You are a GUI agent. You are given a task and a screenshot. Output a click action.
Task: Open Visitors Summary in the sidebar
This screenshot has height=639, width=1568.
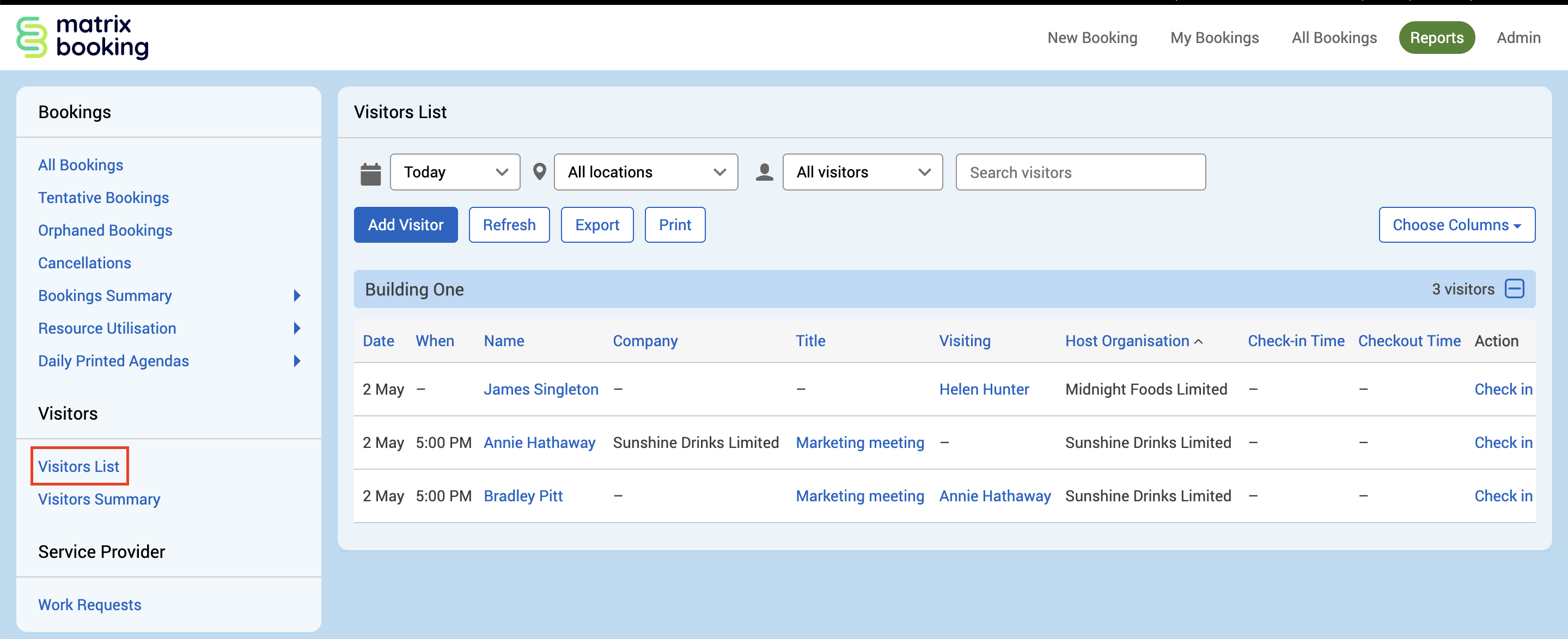pyautogui.click(x=99, y=499)
